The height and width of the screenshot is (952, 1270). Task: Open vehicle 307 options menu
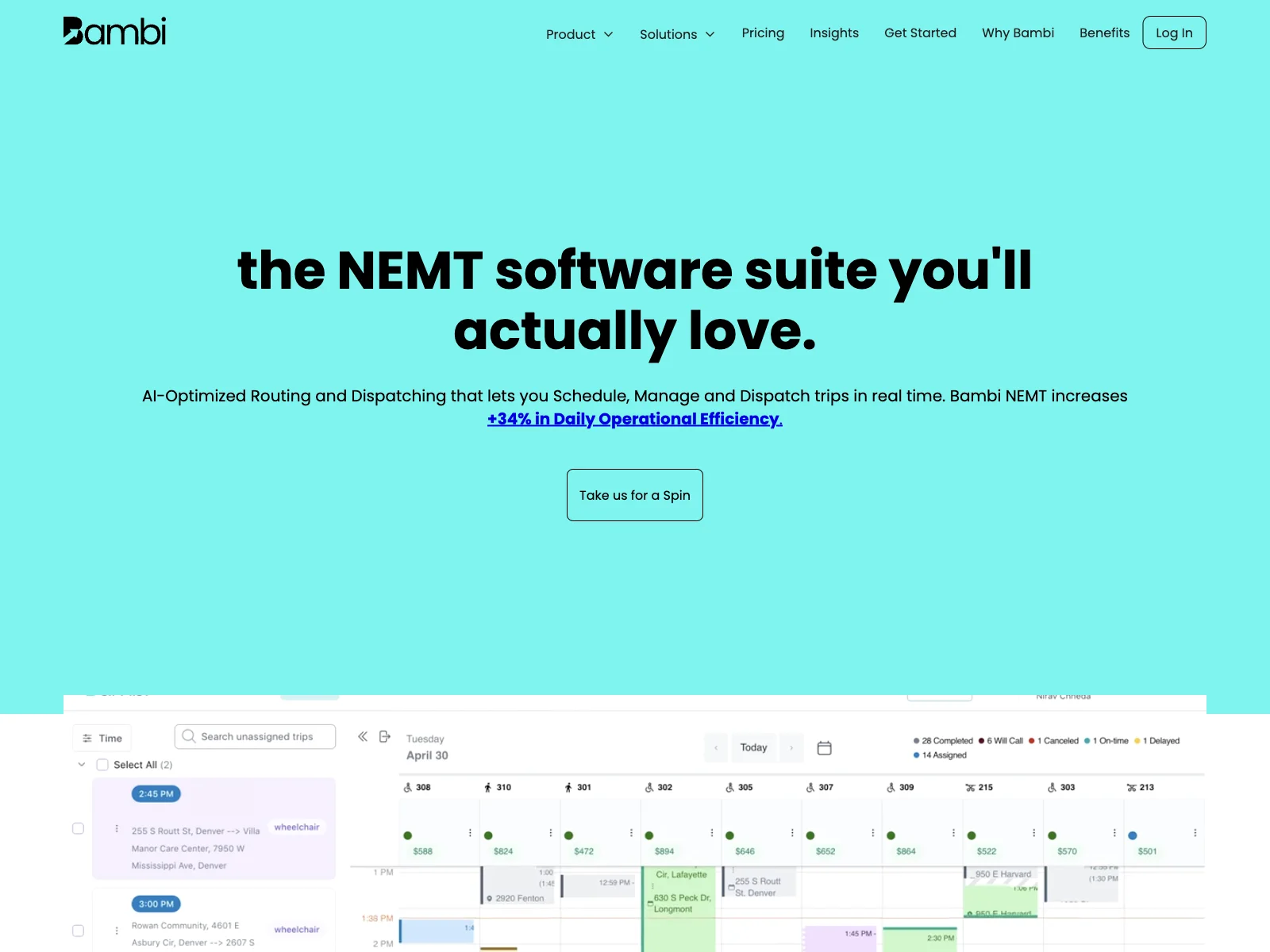click(873, 833)
